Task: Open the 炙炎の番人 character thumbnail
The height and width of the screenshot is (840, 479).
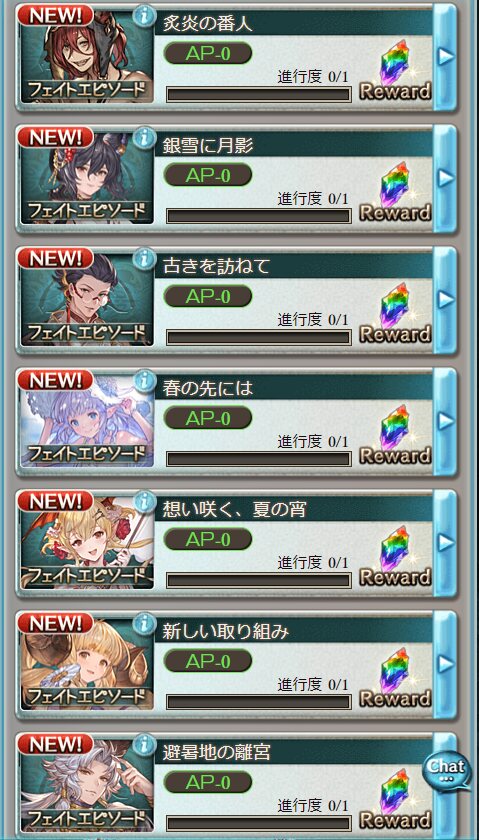Action: click(x=87, y=56)
